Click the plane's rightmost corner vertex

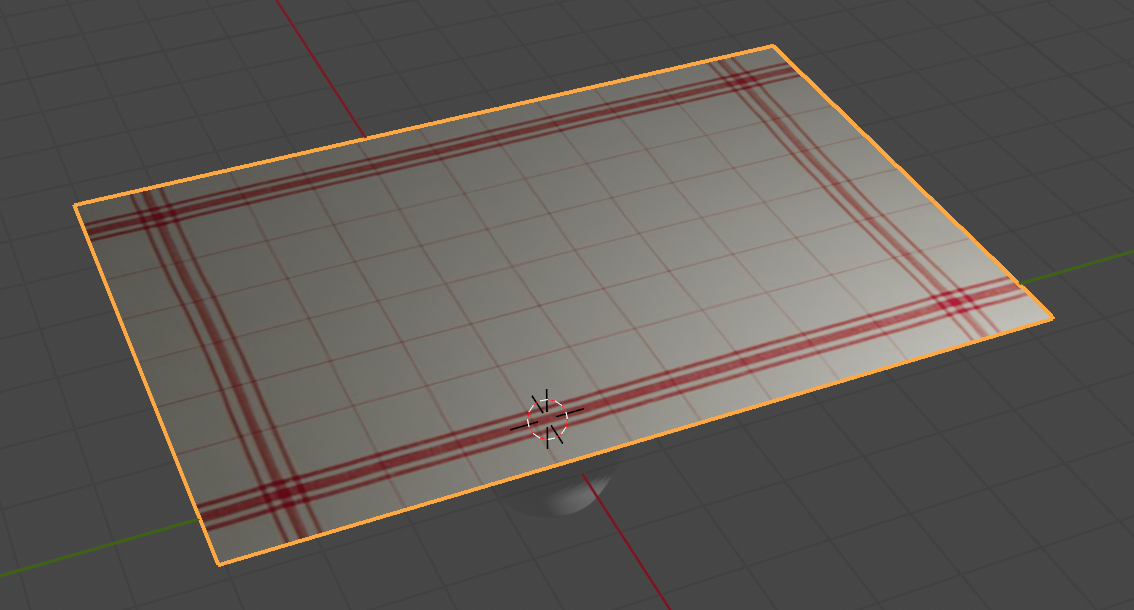click(x=1052, y=320)
